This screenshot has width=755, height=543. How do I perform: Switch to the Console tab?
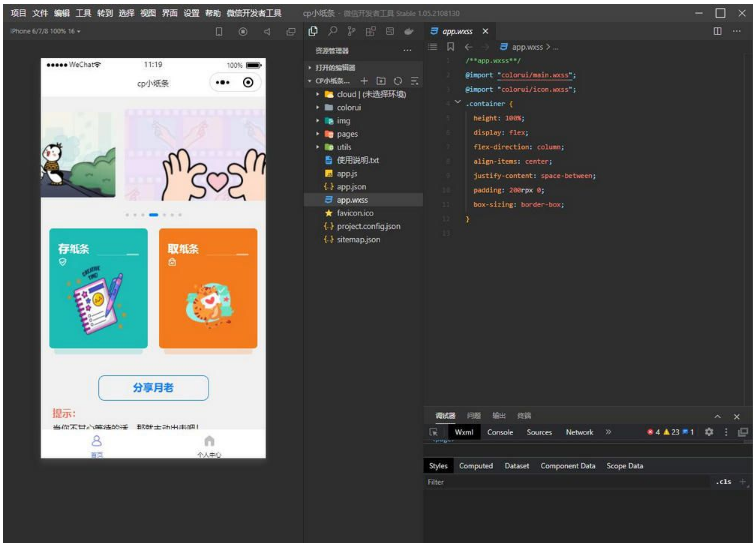500,432
